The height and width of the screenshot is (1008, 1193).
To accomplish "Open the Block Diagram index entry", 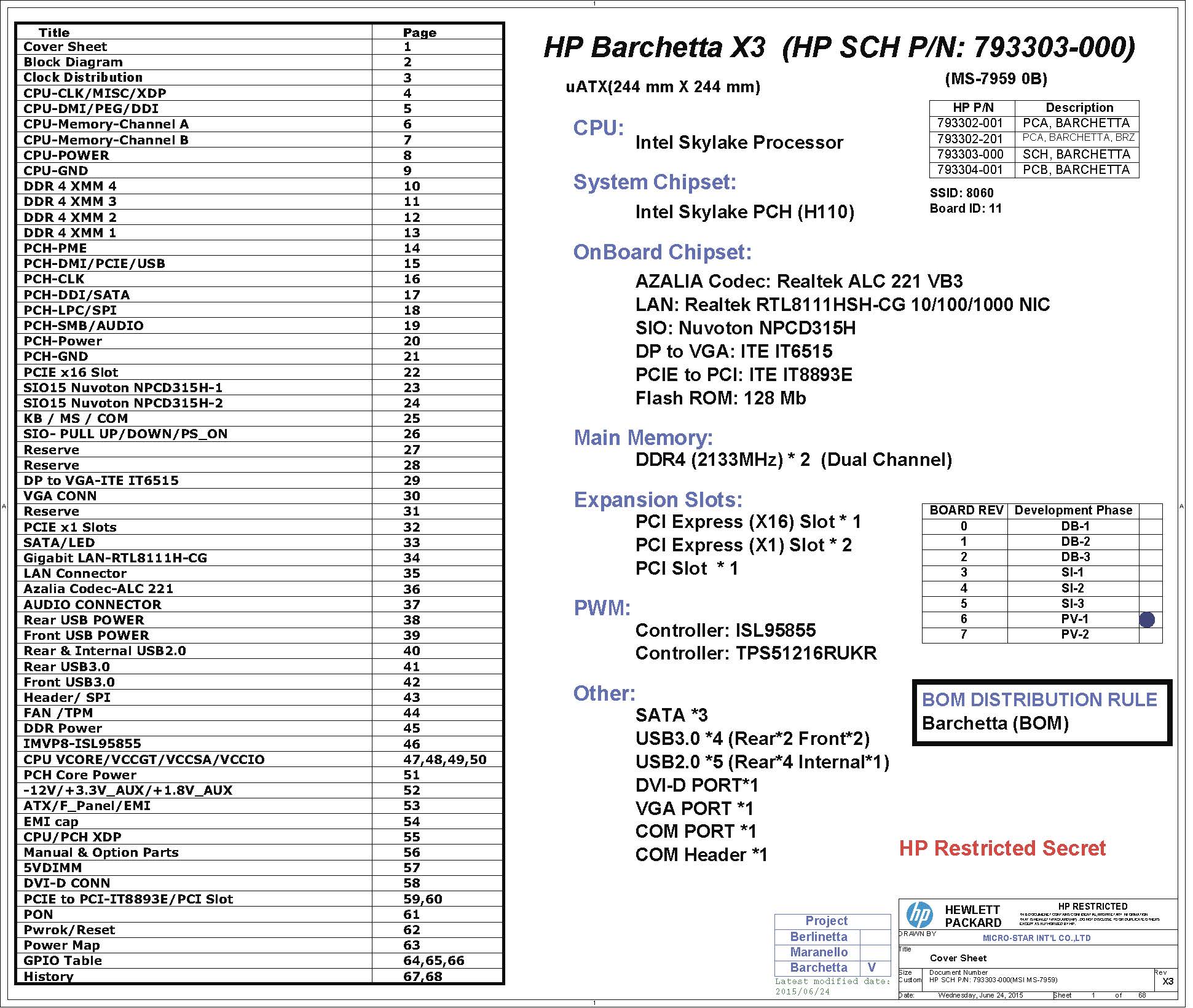I will click(x=73, y=62).
